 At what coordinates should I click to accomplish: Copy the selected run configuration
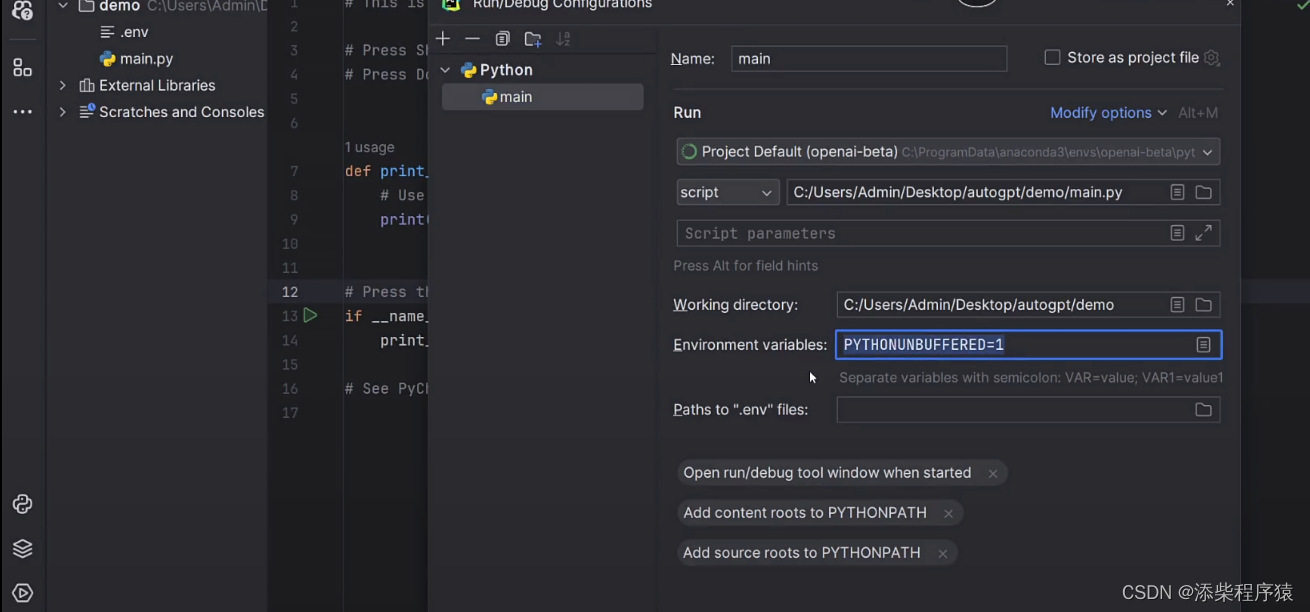(x=502, y=39)
